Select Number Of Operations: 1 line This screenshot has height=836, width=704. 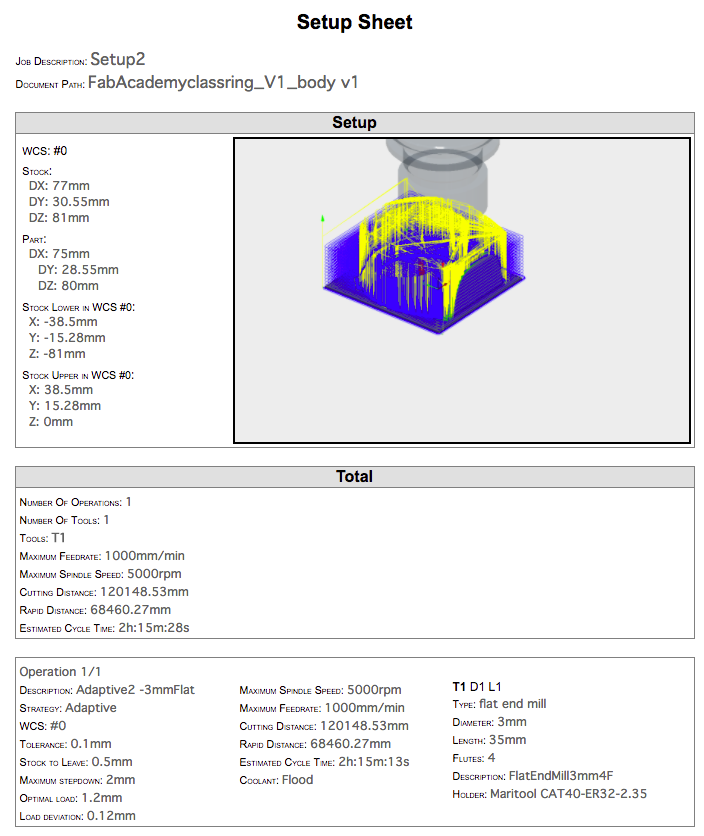[75, 502]
